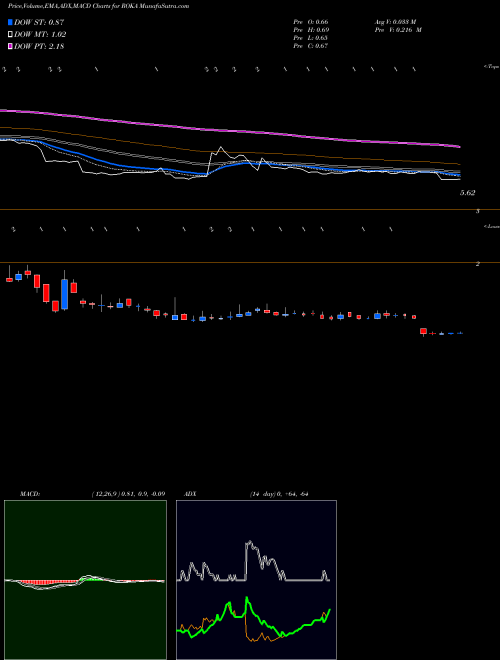The height and width of the screenshot is (660, 500).
Task: Click the 5.62 price label
Action: pos(468,193)
